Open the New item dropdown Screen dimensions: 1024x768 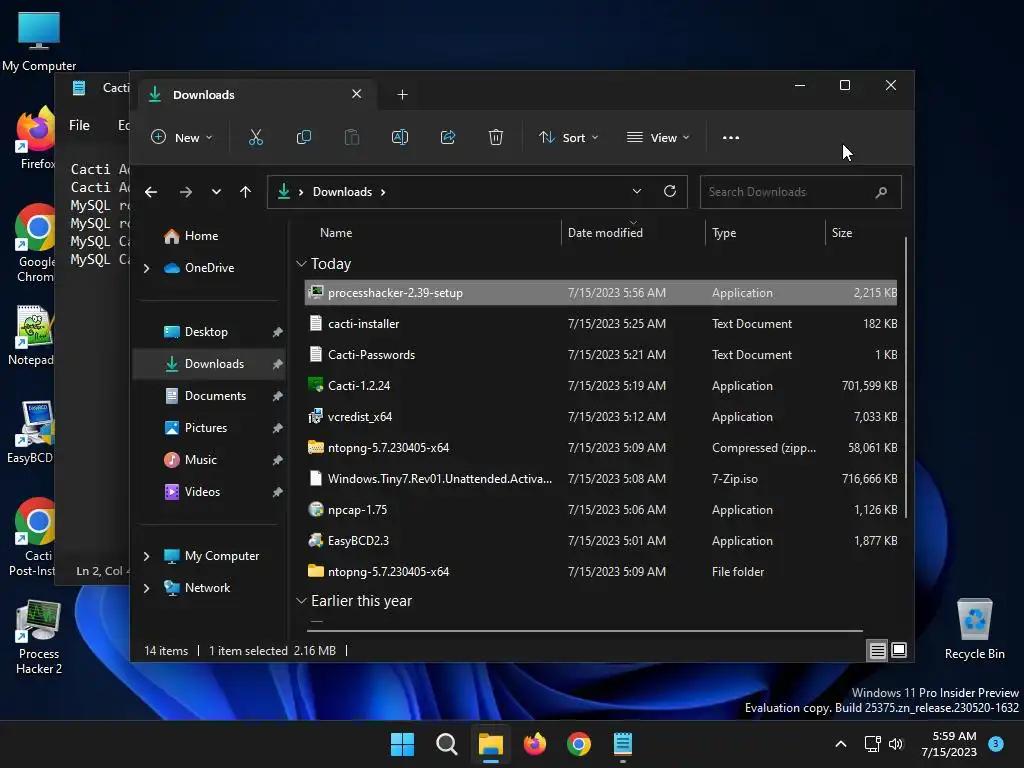click(x=182, y=137)
